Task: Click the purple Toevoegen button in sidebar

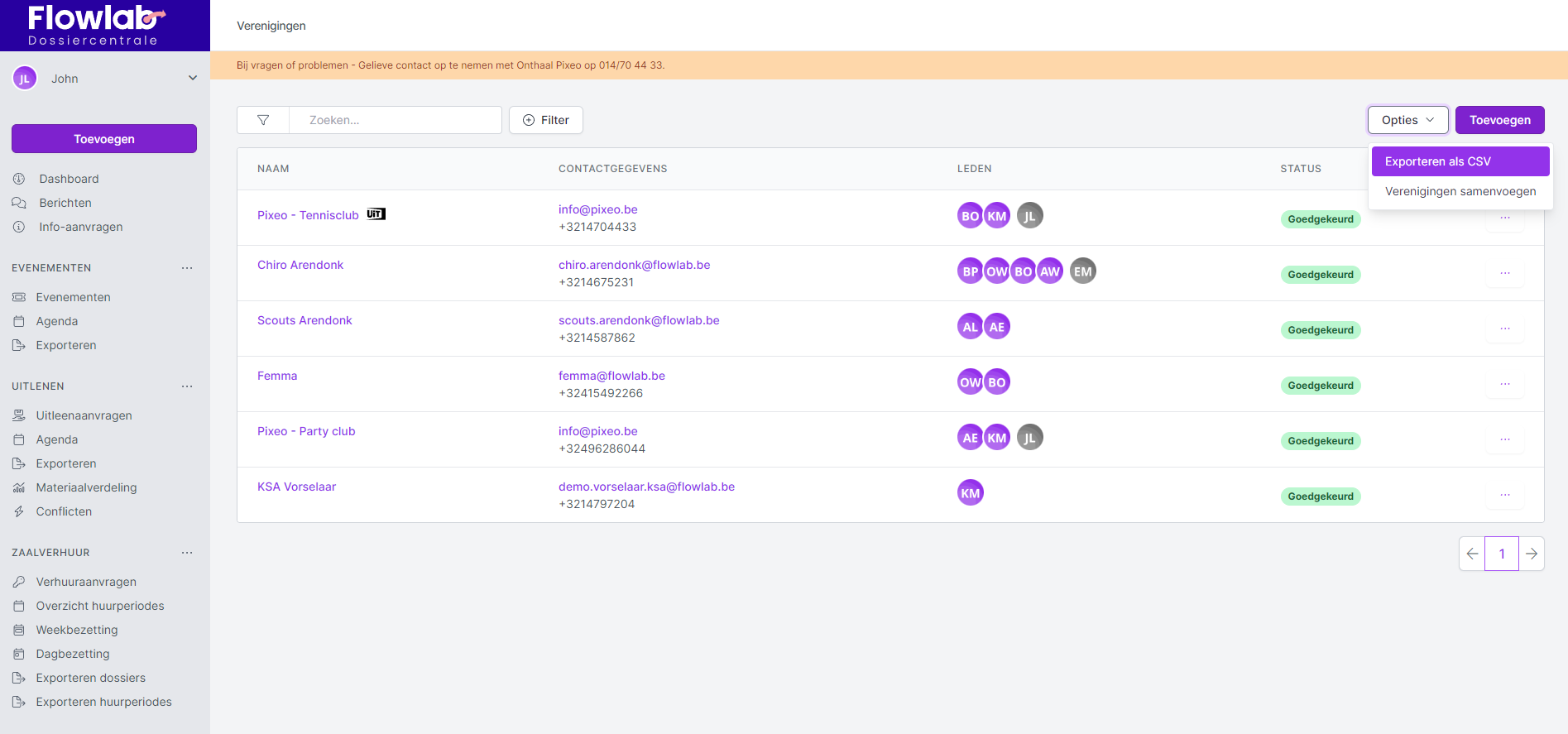Action: tap(104, 139)
